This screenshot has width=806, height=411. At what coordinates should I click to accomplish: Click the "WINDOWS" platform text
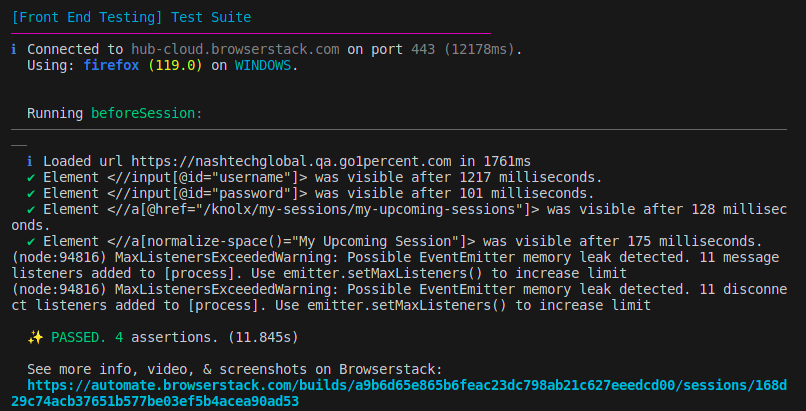point(266,65)
